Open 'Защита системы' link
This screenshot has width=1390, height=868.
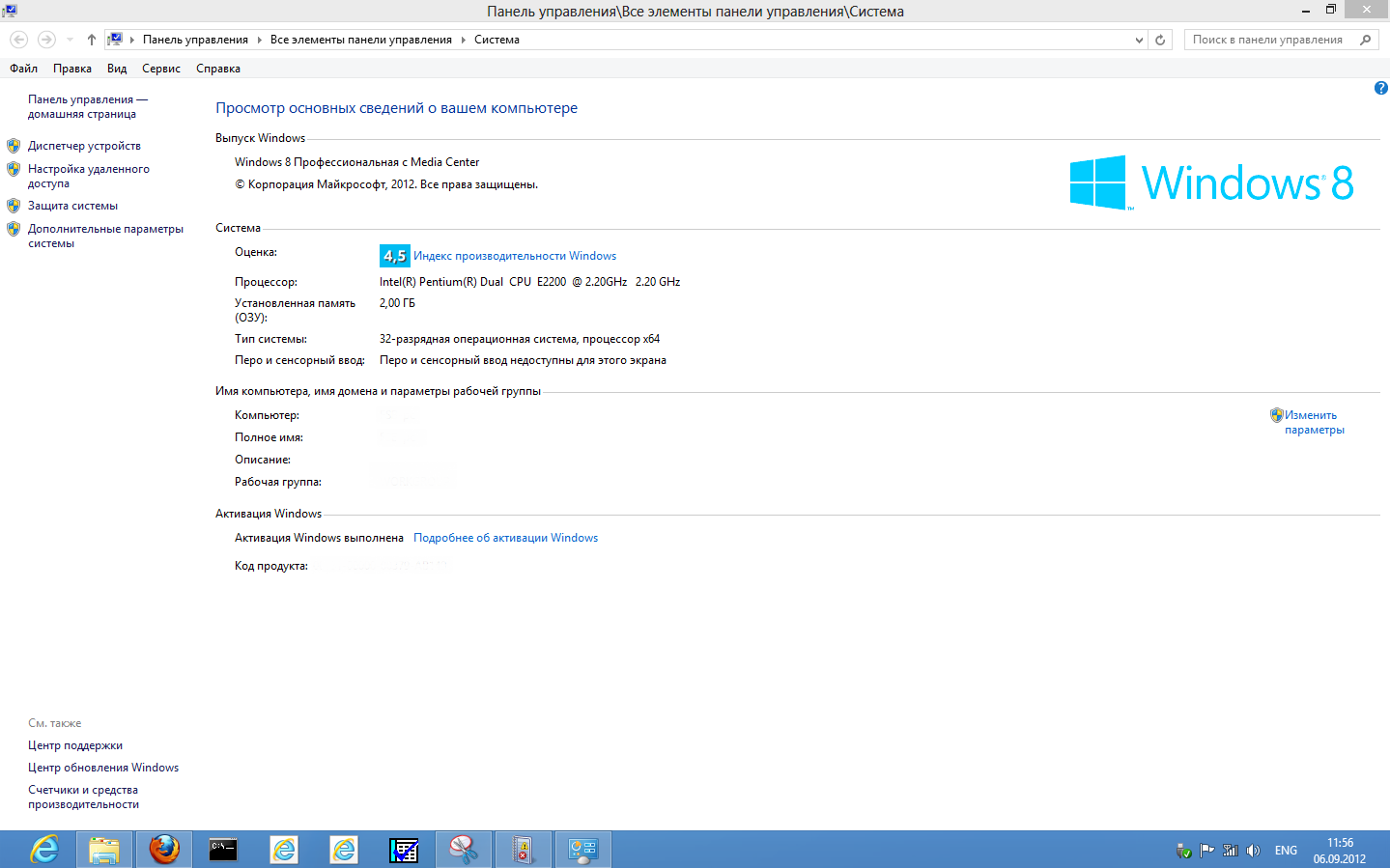tap(72, 206)
